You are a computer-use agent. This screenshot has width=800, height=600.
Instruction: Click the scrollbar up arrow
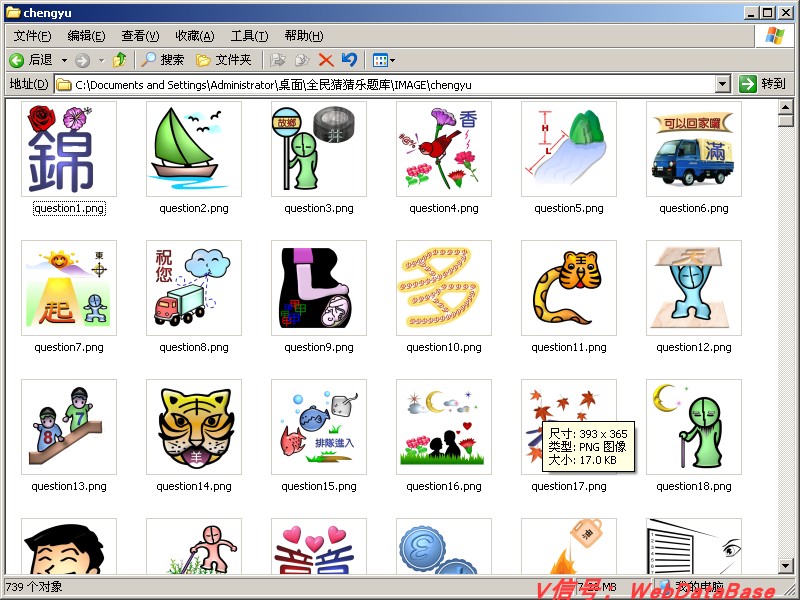click(786, 107)
